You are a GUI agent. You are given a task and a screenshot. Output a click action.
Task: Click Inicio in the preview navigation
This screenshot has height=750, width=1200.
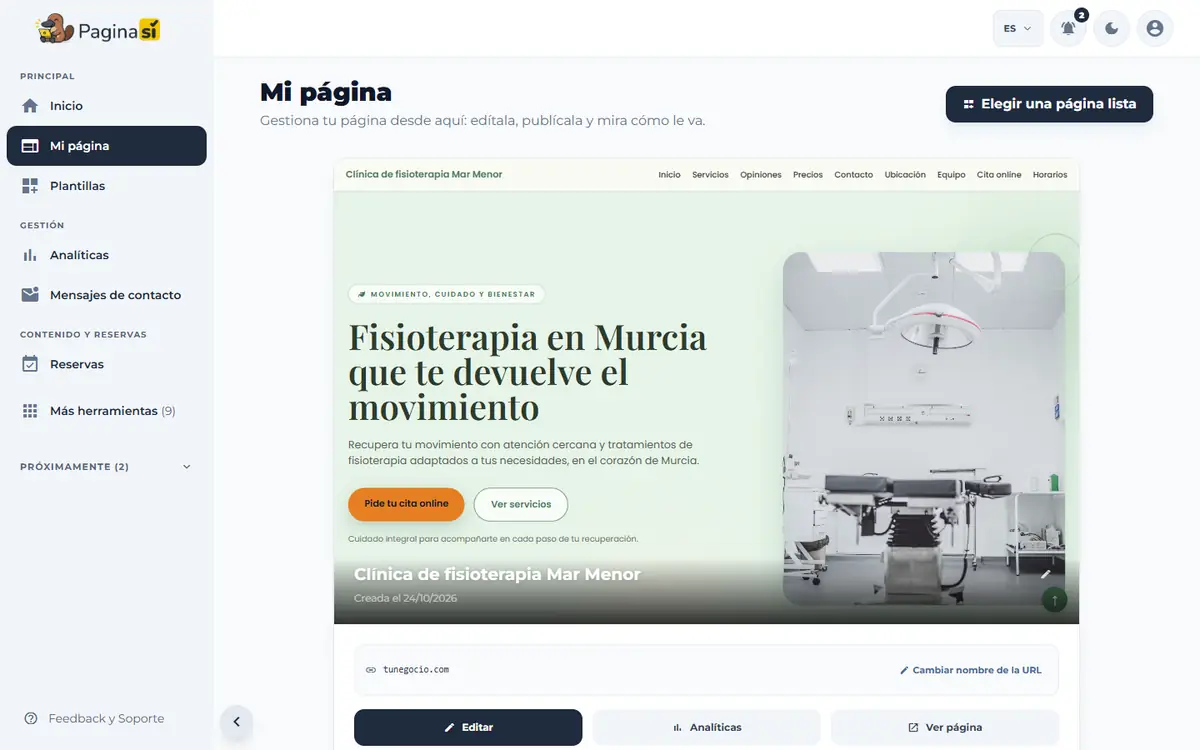[669, 175]
